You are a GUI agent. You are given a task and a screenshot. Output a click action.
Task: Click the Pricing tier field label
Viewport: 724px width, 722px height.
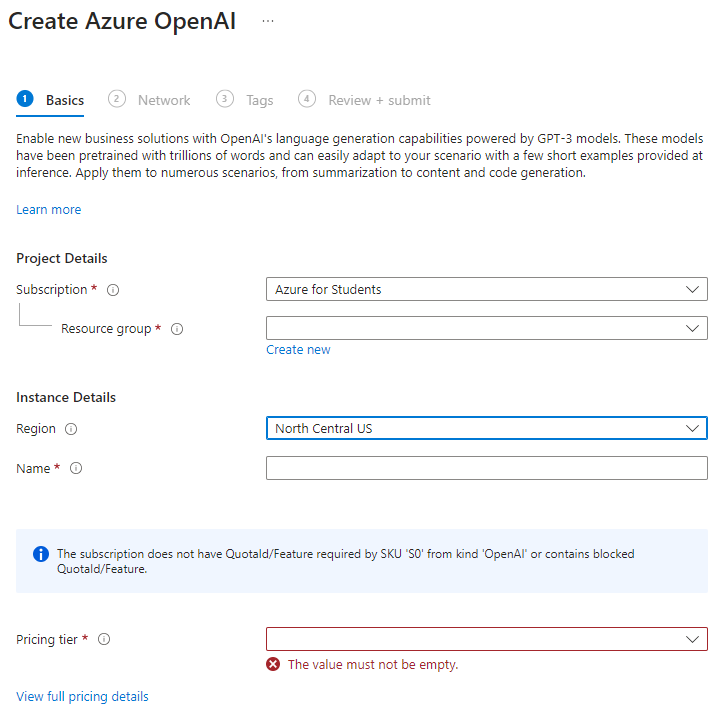47,640
